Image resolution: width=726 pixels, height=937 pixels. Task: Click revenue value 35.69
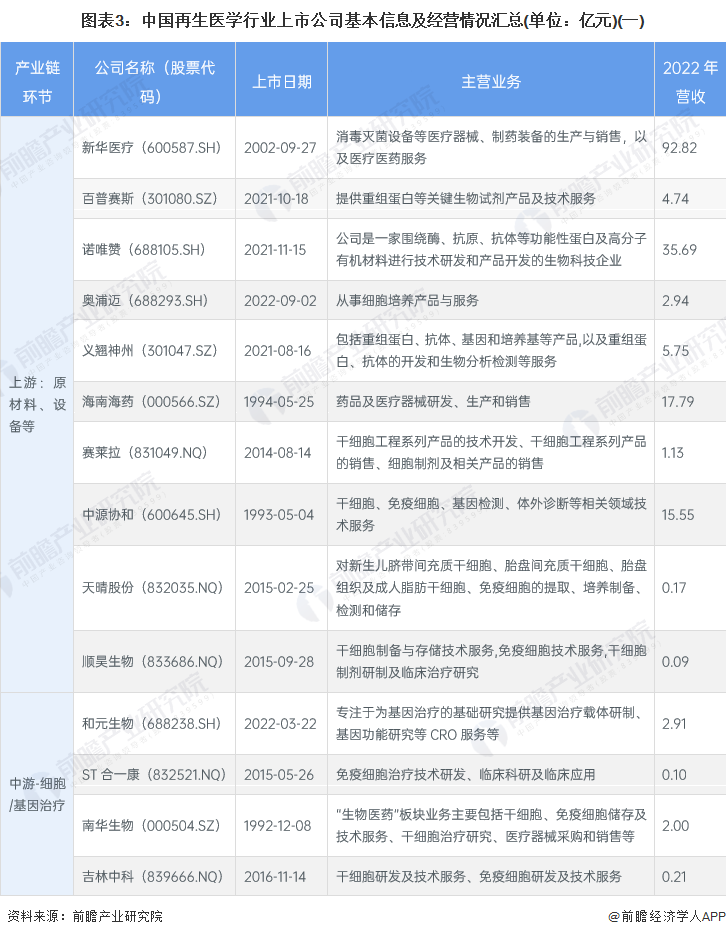(x=679, y=249)
